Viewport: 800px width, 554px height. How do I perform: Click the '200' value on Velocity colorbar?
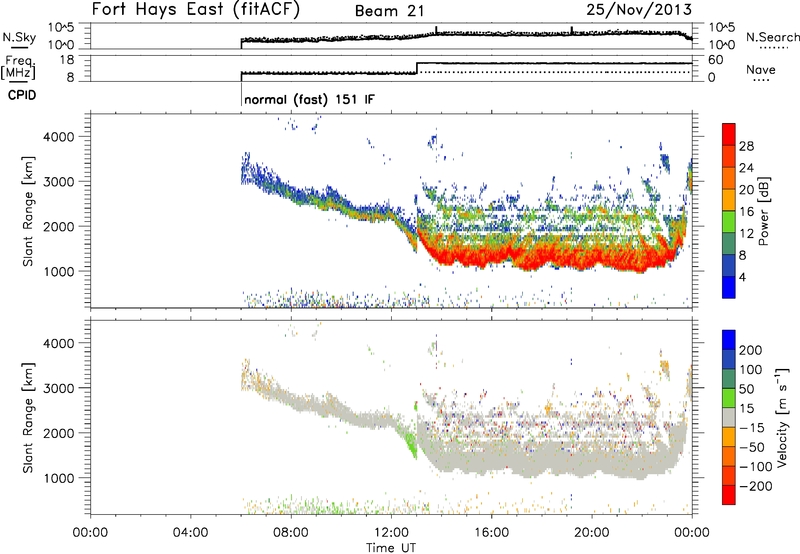[x=750, y=350]
